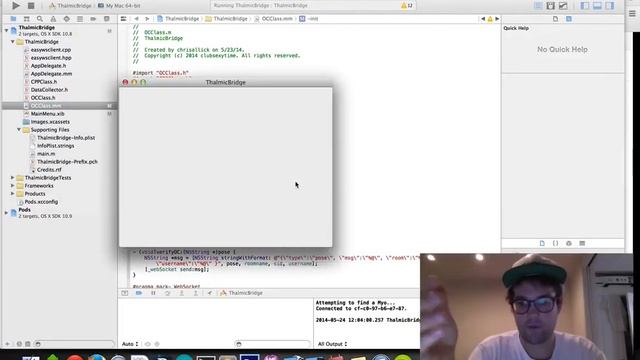Image resolution: width=640 pixels, height=360 pixels.
Task: Expand the Pods project
Action: tap(6, 213)
